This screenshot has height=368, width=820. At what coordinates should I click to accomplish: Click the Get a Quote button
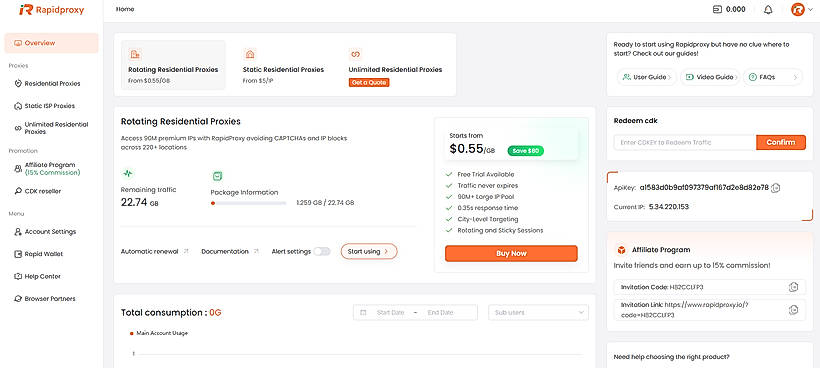tap(369, 82)
